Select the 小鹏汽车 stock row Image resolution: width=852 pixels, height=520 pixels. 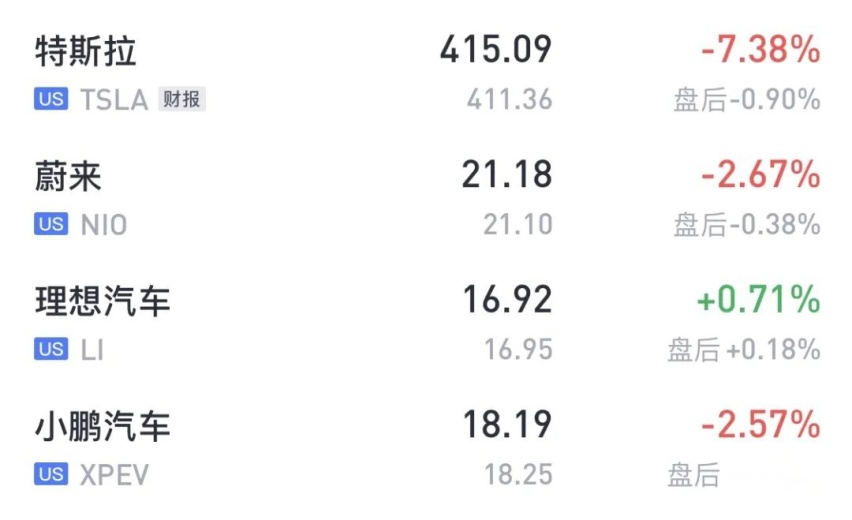[427, 448]
